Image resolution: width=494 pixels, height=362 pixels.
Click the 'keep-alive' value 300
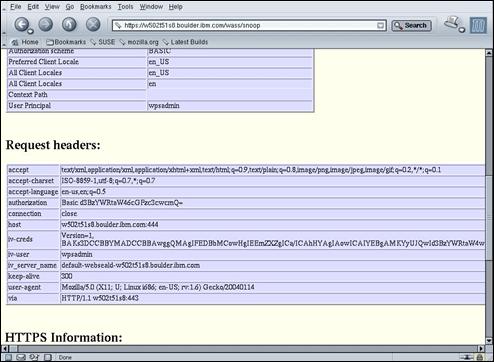67,276
